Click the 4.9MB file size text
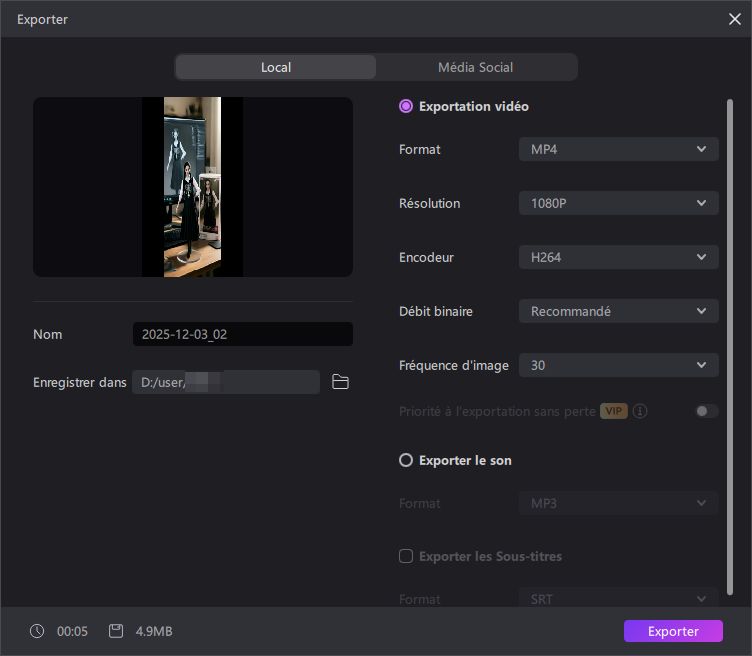The height and width of the screenshot is (656, 752). tap(154, 631)
